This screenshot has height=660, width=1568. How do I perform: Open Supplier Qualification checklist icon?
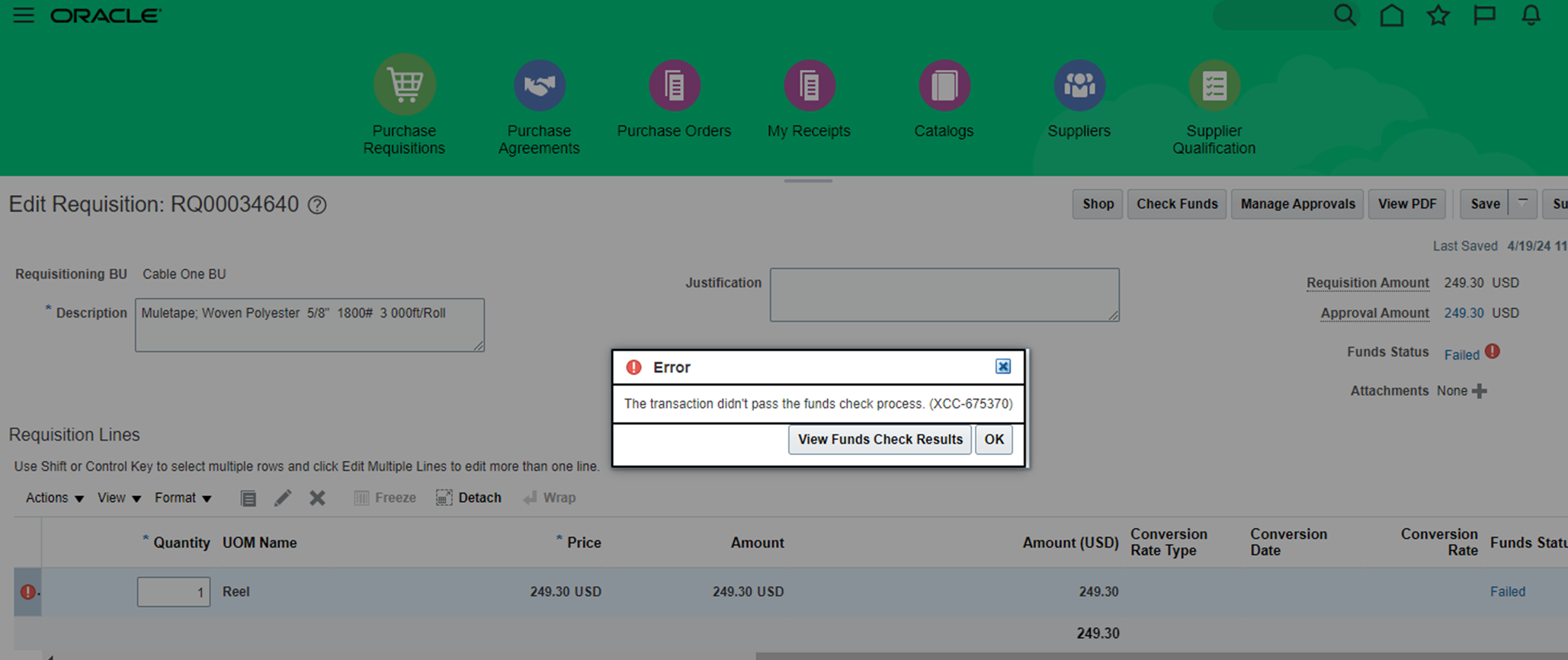(1214, 85)
